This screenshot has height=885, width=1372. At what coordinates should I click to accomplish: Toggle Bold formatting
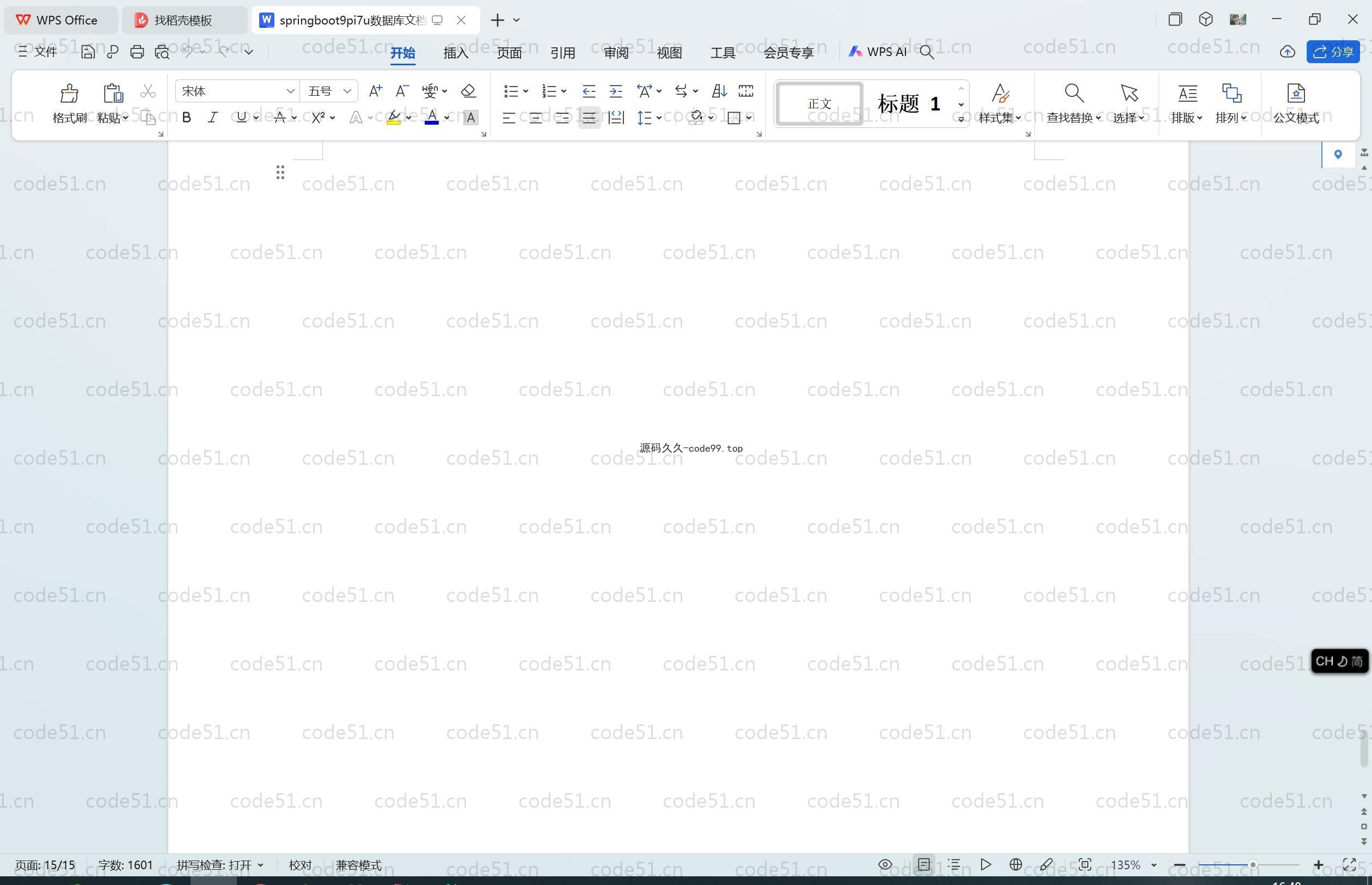(x=186, y=118)
